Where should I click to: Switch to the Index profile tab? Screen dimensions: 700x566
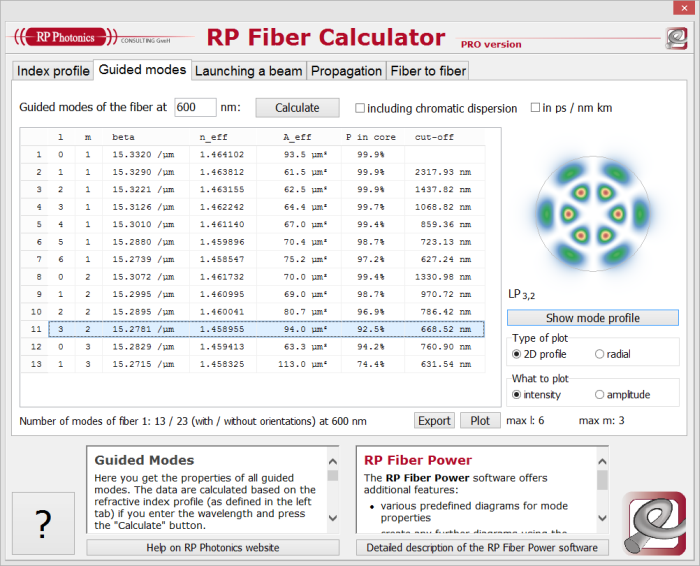coord(53,71)
